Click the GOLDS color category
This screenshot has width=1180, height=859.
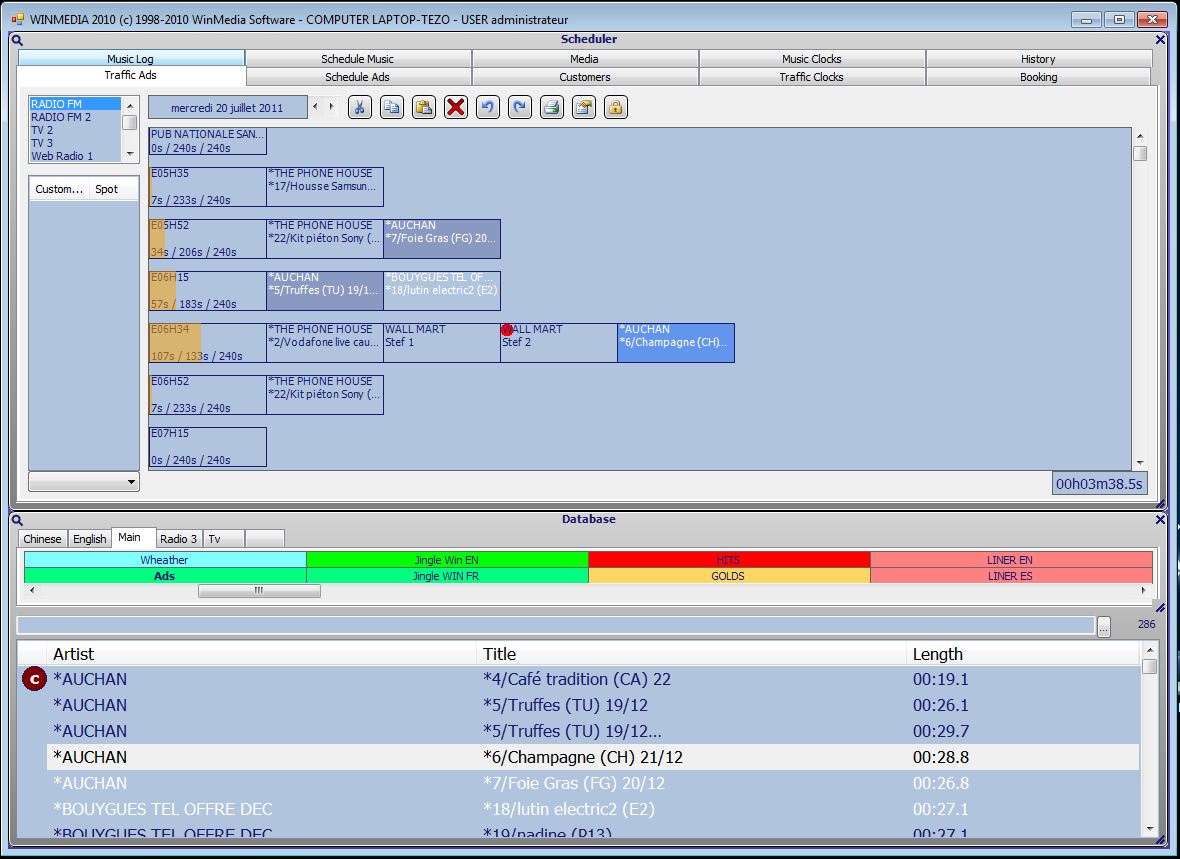pyautogui.click(x=728, y=576)
